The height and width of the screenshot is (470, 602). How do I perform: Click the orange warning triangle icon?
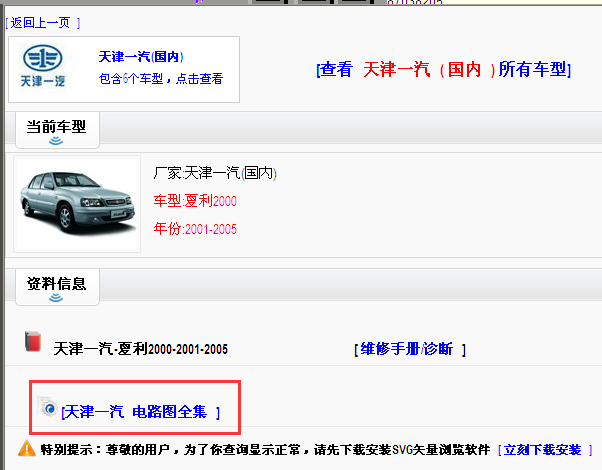click(27, 448)
